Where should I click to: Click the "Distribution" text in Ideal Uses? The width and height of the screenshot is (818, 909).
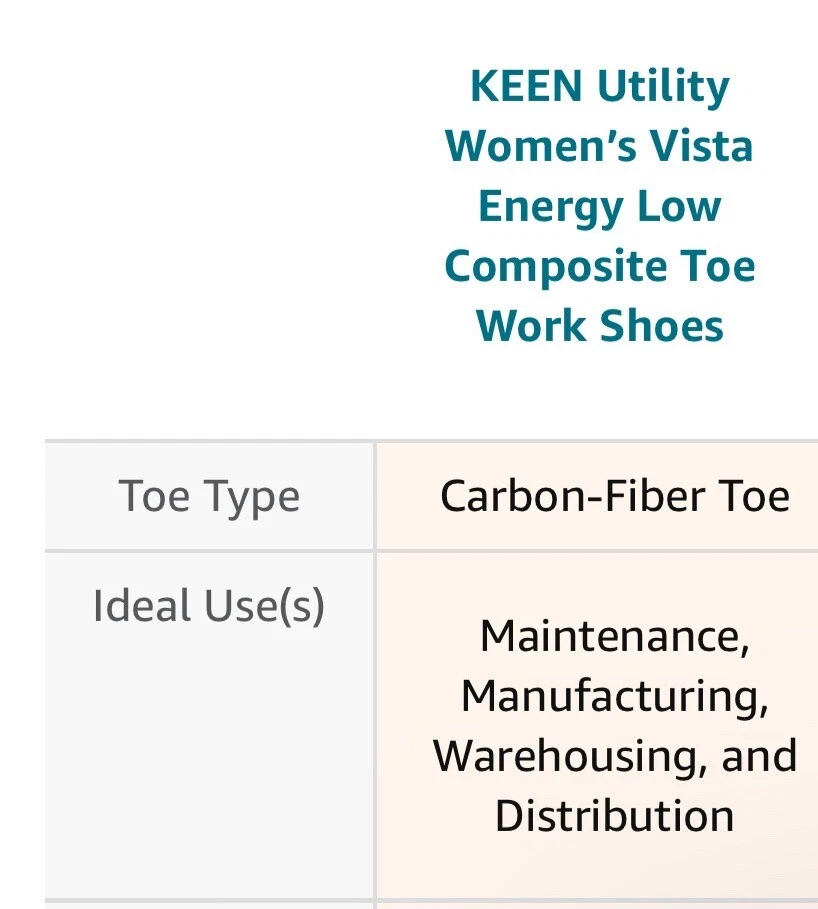(614, 816)
